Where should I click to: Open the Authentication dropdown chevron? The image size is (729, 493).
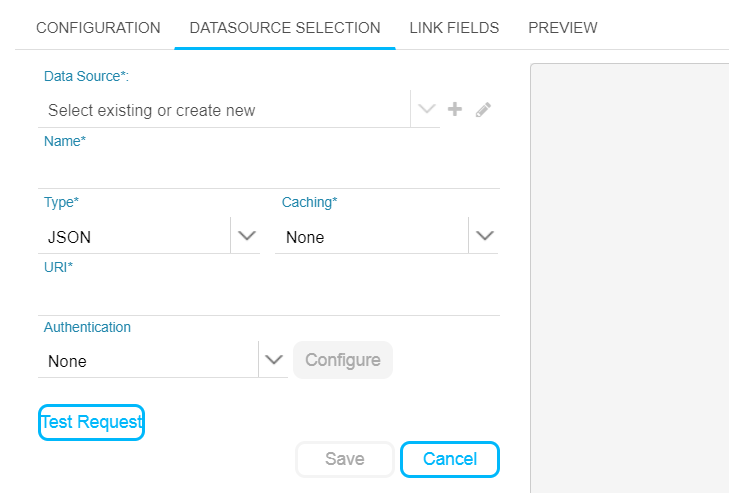[272, 360]
